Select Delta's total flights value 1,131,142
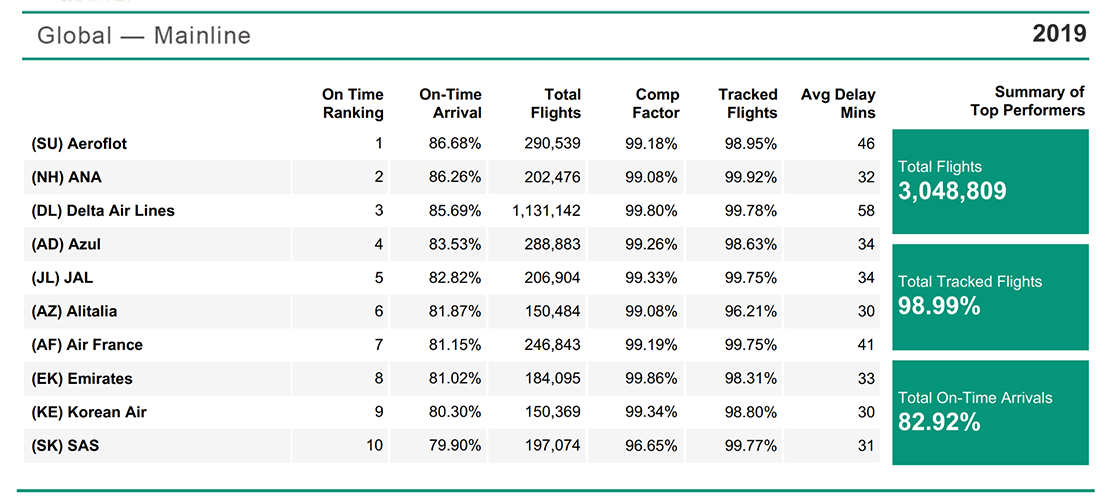 [545, 211]
